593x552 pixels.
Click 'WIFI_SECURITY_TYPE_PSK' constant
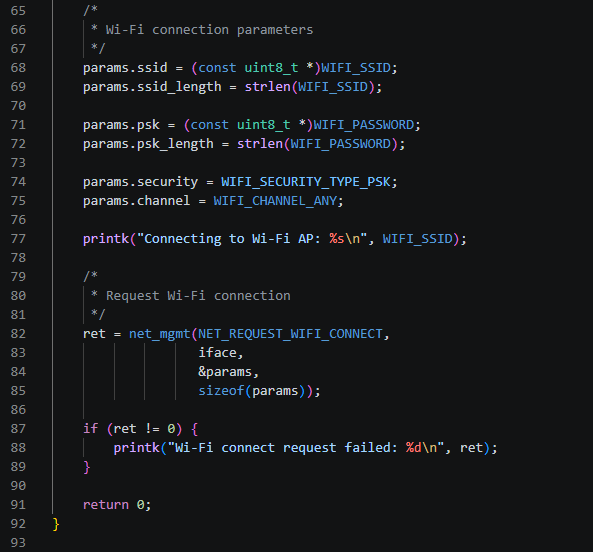click(306, 182)
